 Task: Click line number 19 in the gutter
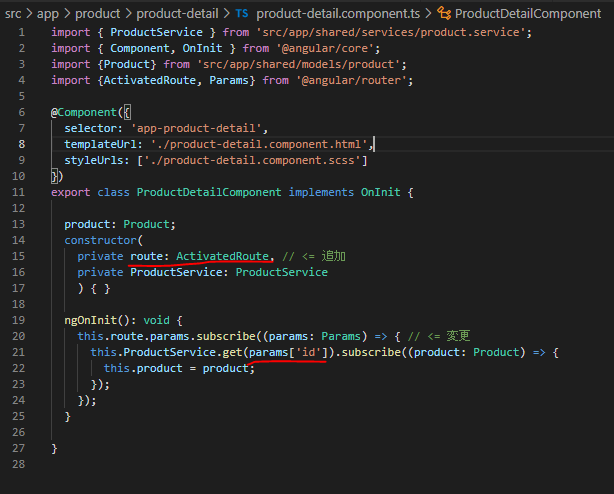(18, 320)
